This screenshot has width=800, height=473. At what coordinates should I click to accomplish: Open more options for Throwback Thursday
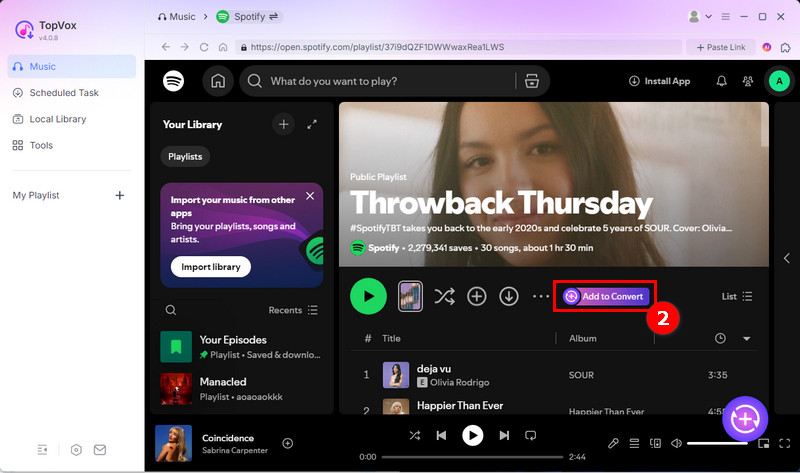(x=541, y=296)
